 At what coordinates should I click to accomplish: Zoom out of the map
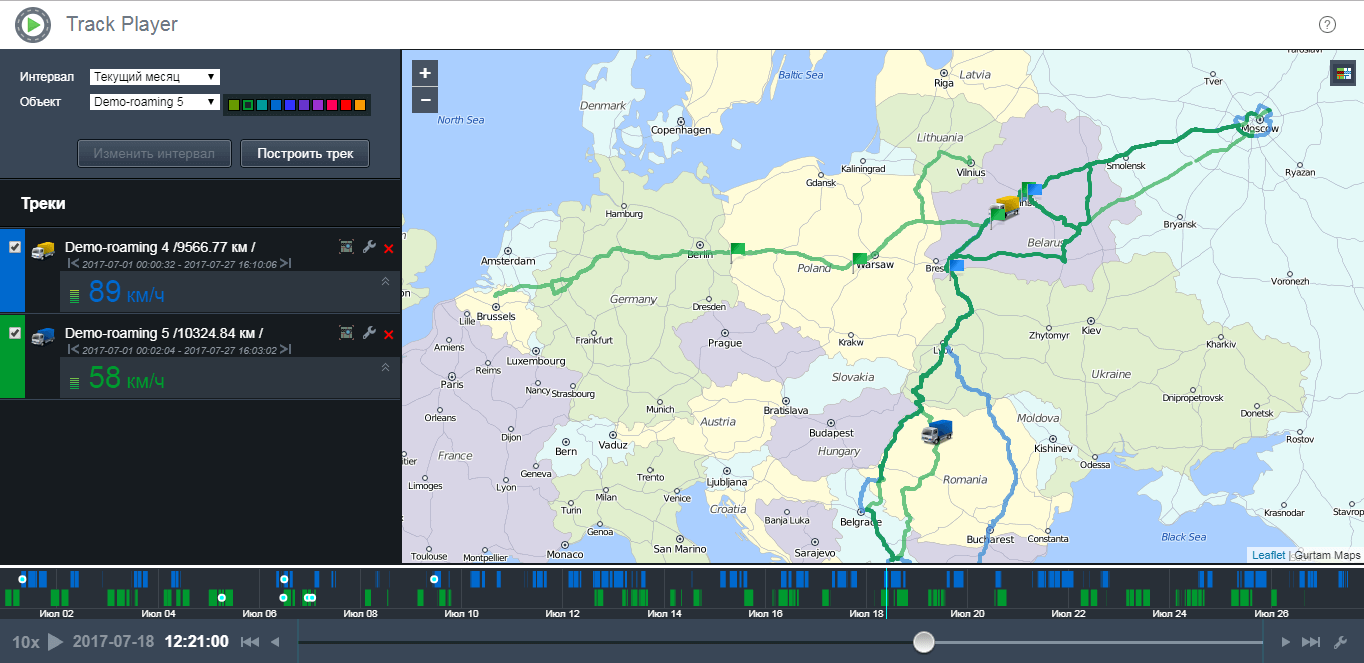(x=425, y=100)
